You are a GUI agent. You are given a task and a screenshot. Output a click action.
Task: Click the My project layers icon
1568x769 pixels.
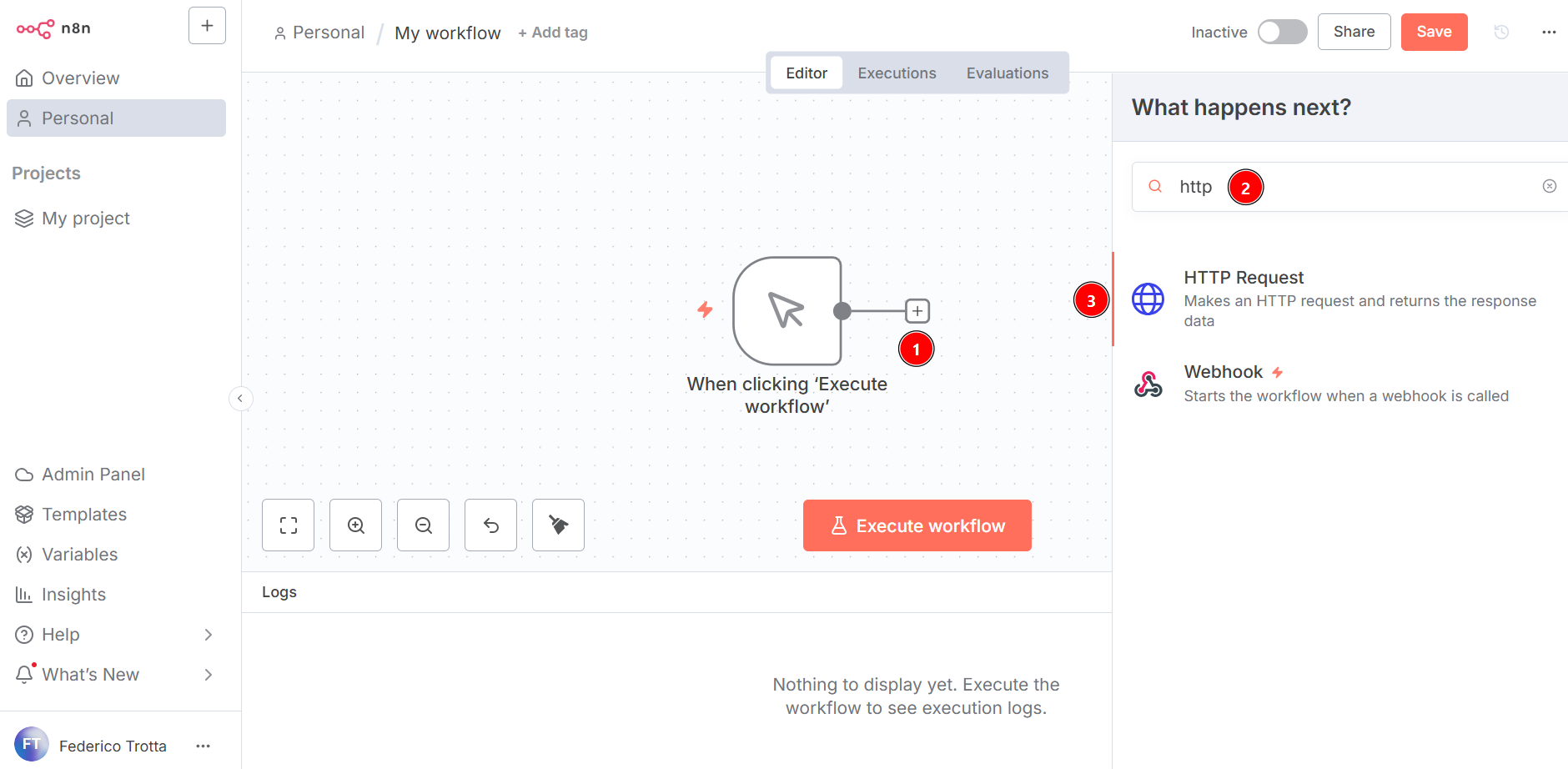click(24, 219)
